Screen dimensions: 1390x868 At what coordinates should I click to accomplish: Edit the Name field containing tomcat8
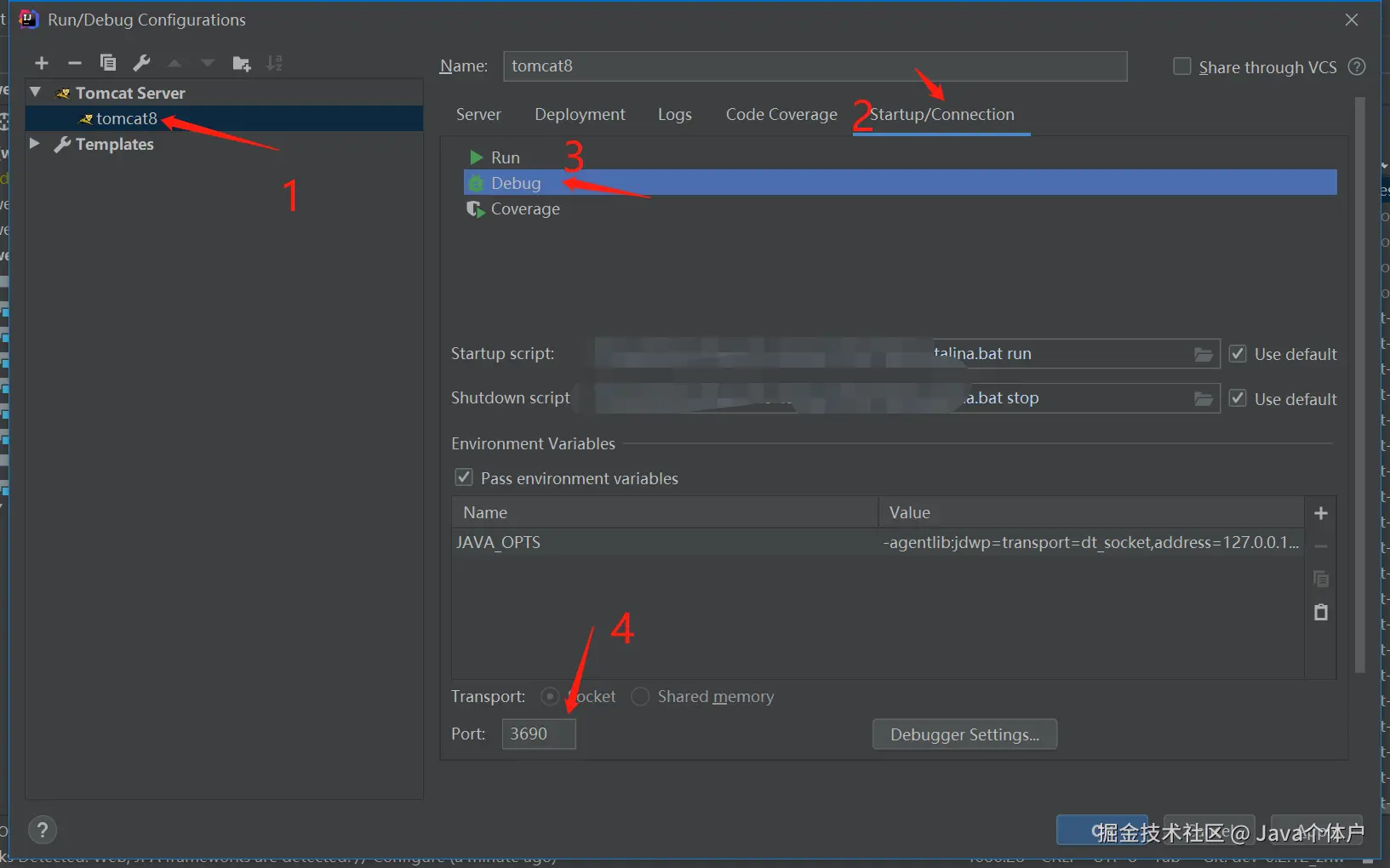[x=815, y=66]
